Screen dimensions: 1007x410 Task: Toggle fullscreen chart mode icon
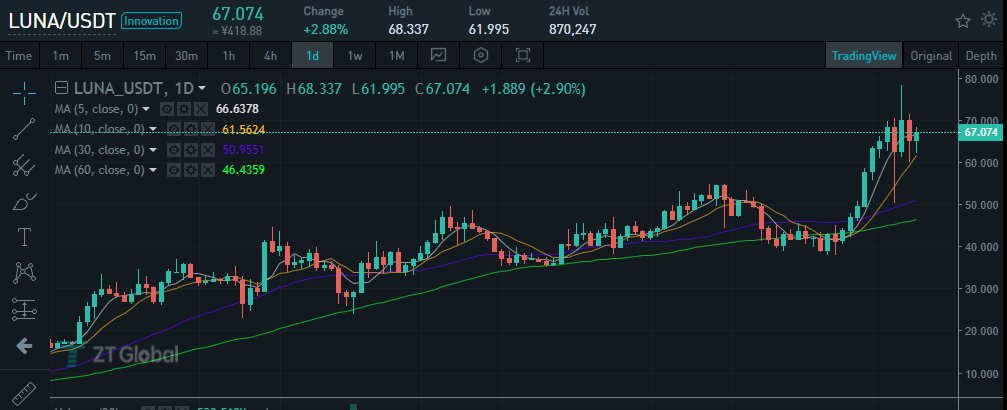click(523, 56)
